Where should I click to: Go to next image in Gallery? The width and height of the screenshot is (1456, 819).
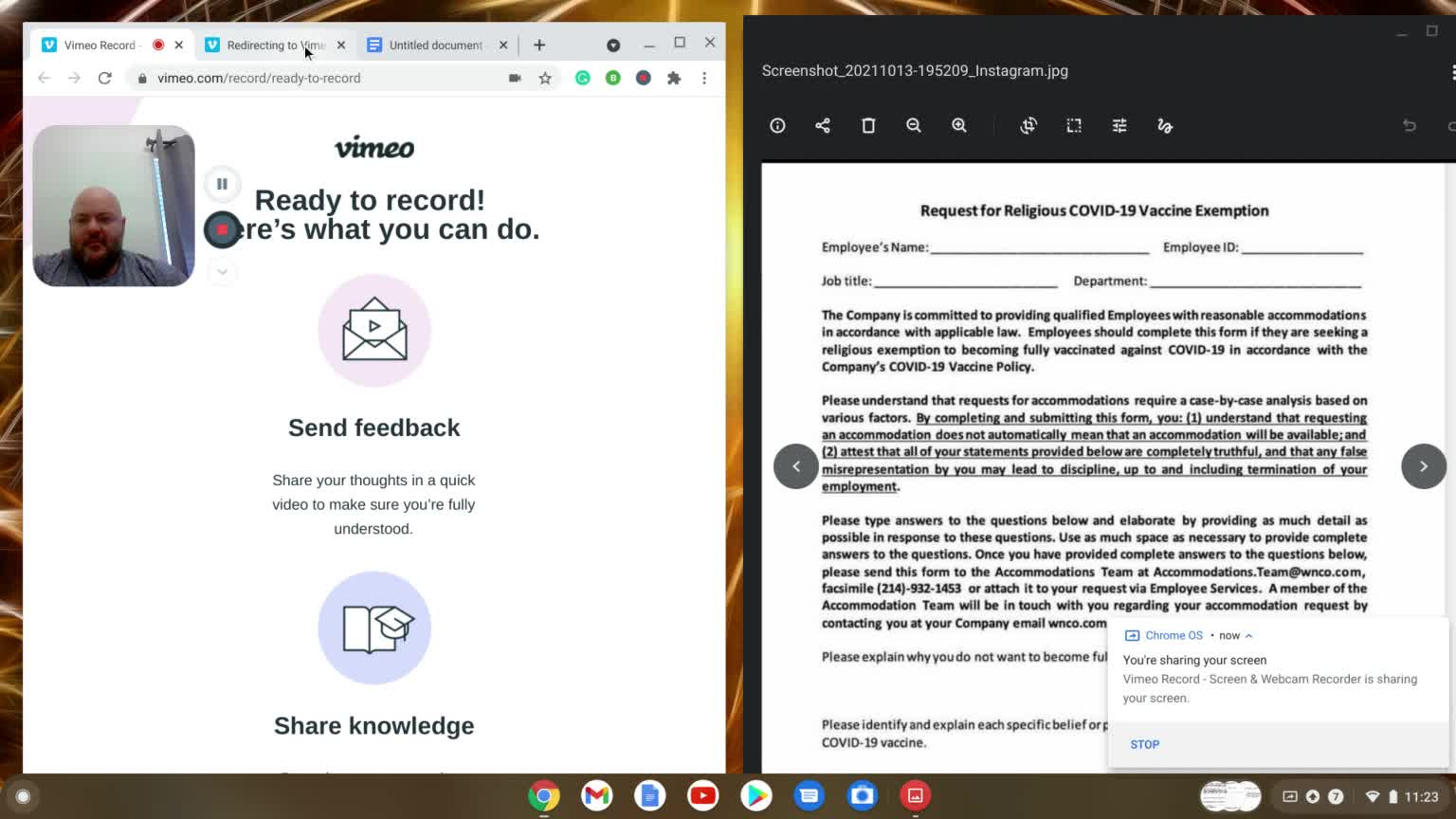[x=1424, y=466]
